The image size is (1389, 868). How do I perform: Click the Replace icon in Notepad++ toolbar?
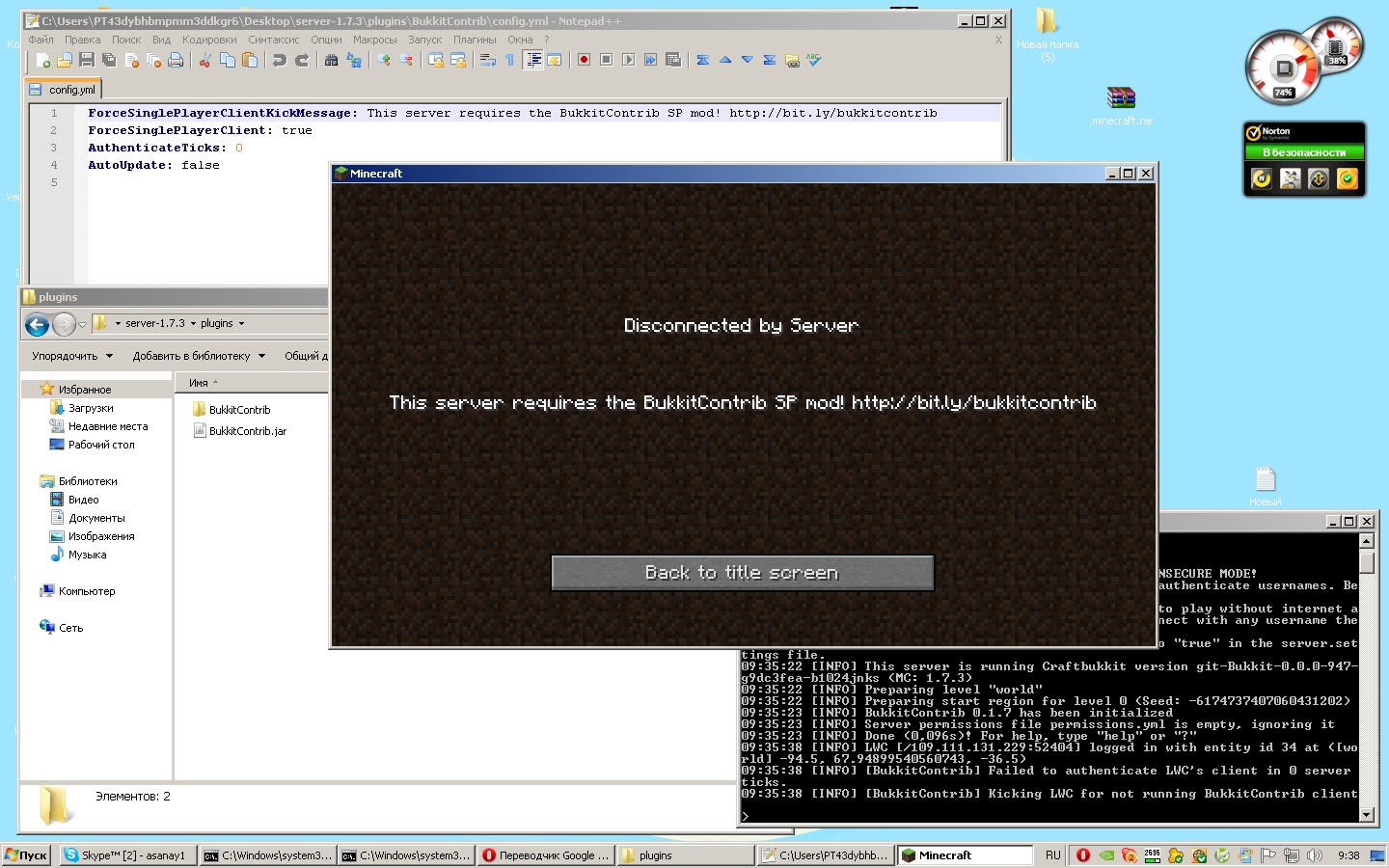pos(354,60)
